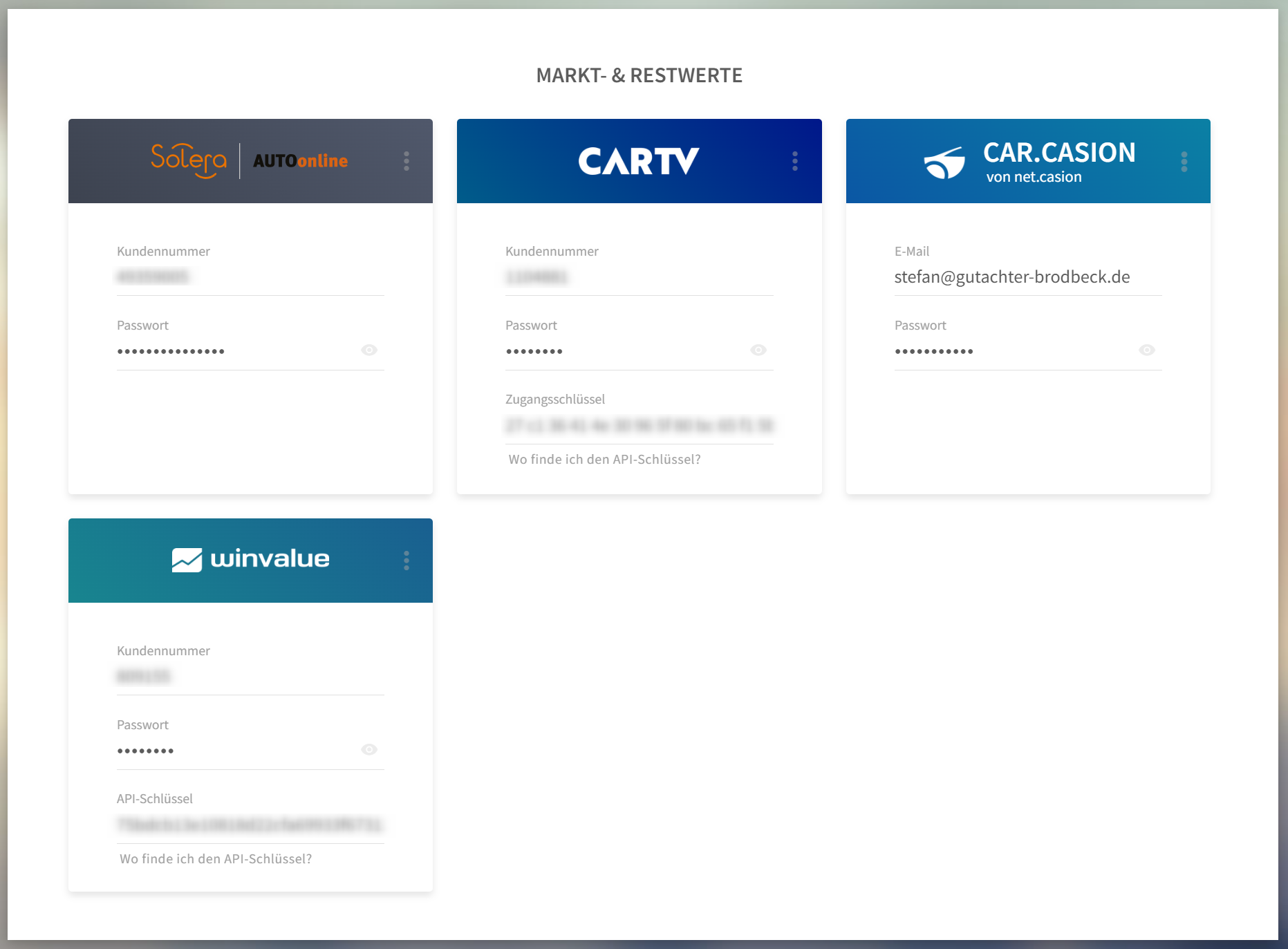The image size is (1288, 949).
Task: Click the CARTV logo header
Action: click(639, 161)
